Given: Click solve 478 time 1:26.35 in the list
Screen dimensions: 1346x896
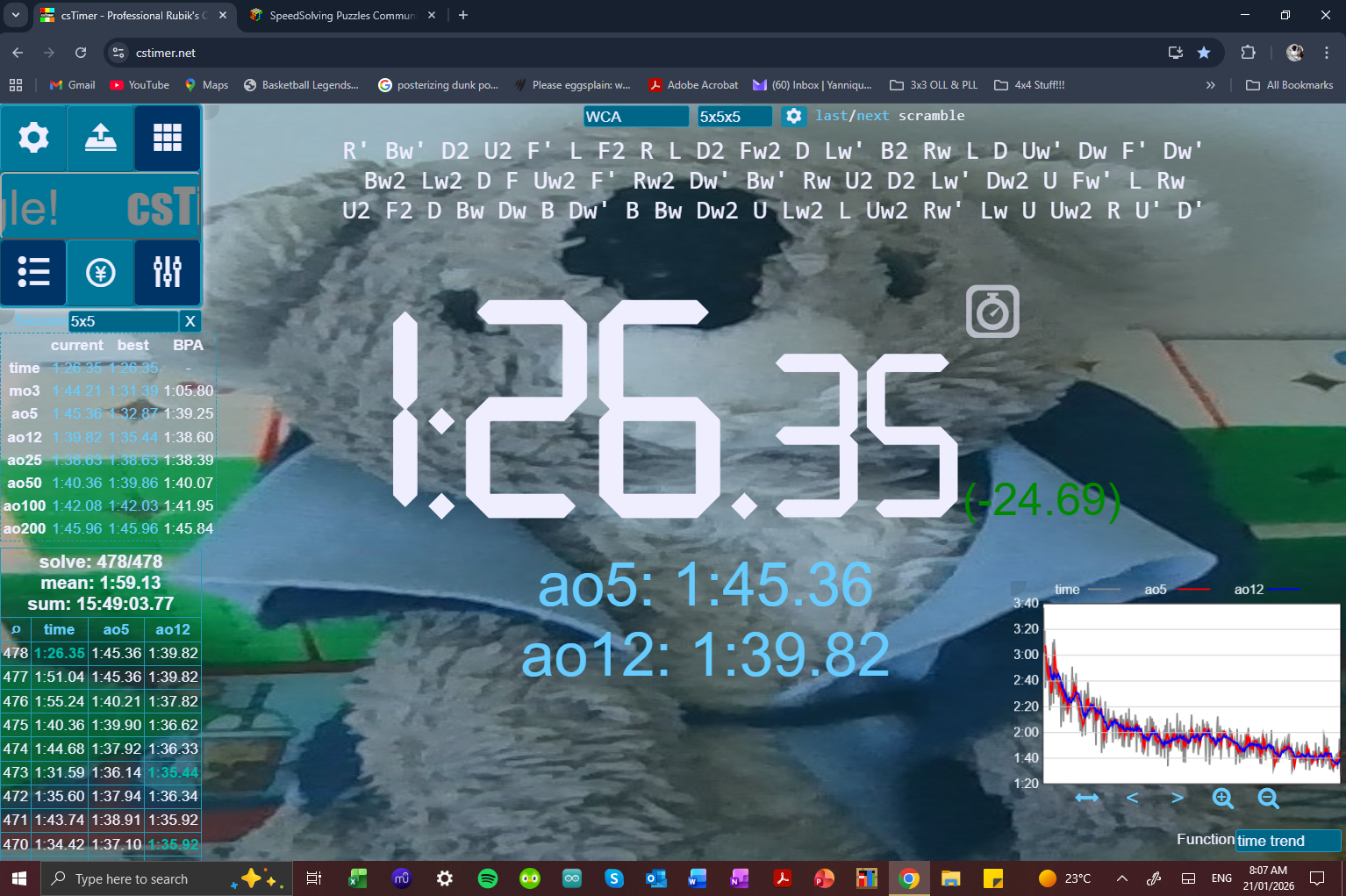Looking at the screenshot, I should (60, 653).
